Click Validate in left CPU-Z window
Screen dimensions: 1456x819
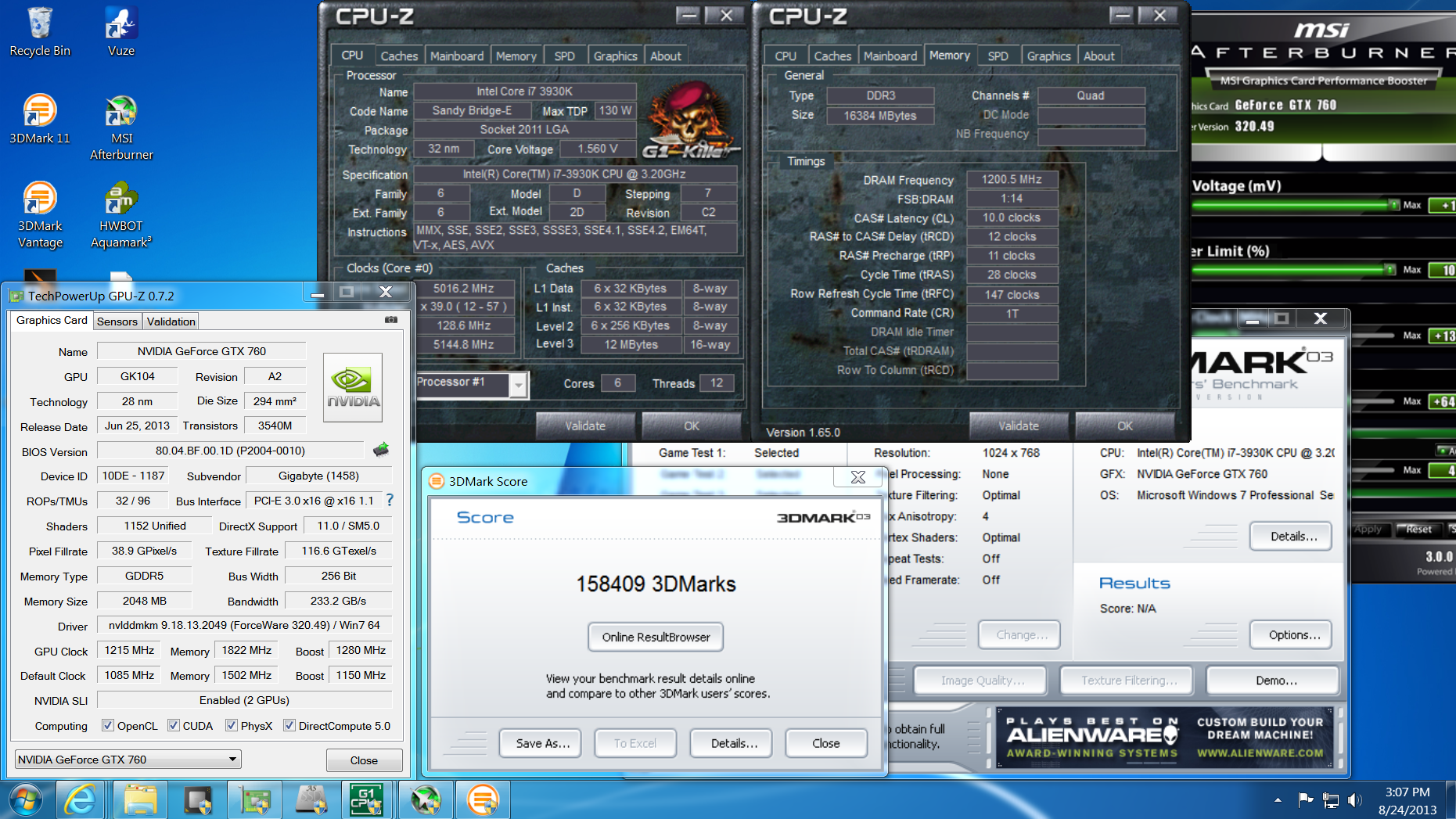click(x=584, y=426)
